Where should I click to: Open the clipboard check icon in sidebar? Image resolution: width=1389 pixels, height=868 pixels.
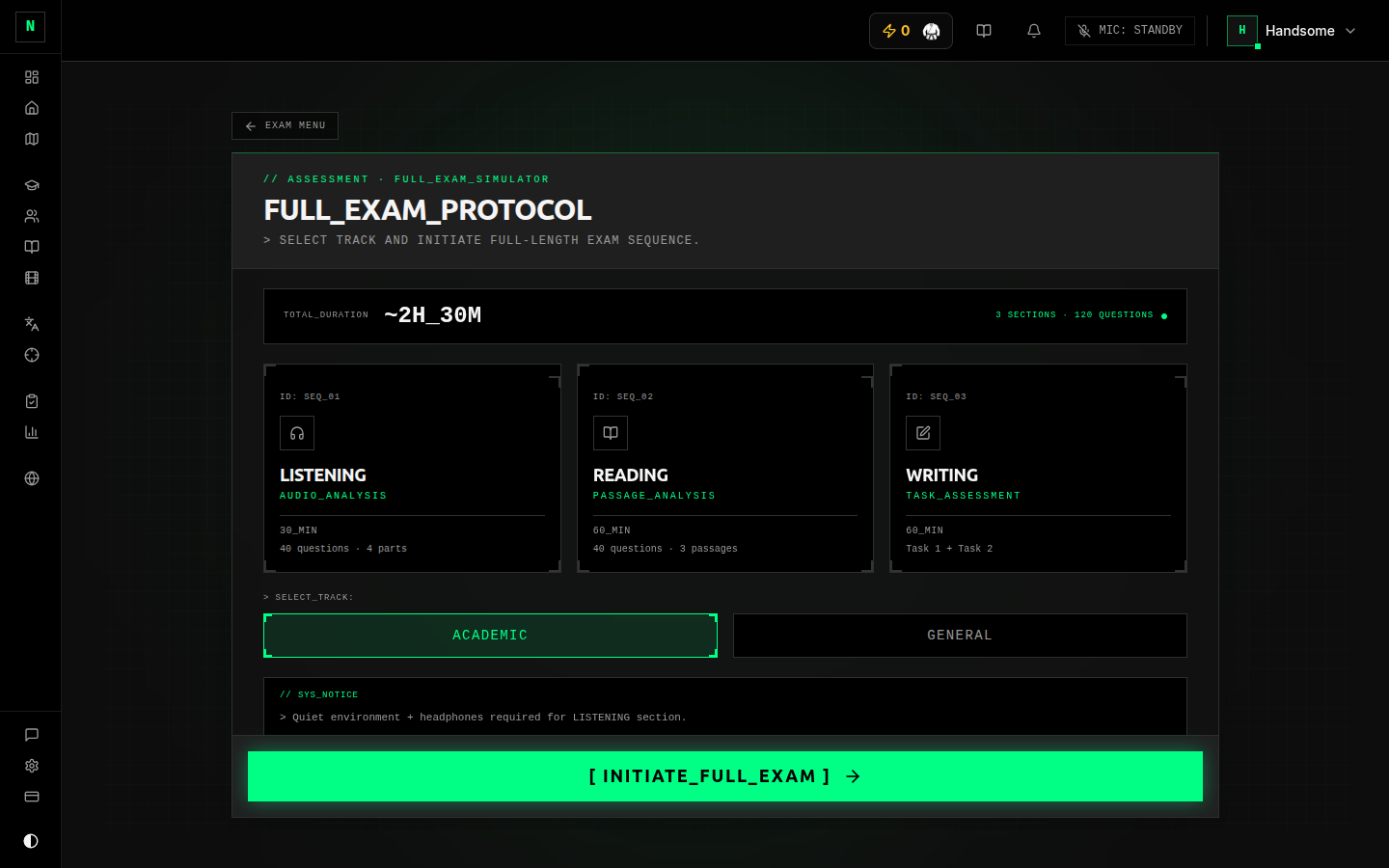coord(32,401)
